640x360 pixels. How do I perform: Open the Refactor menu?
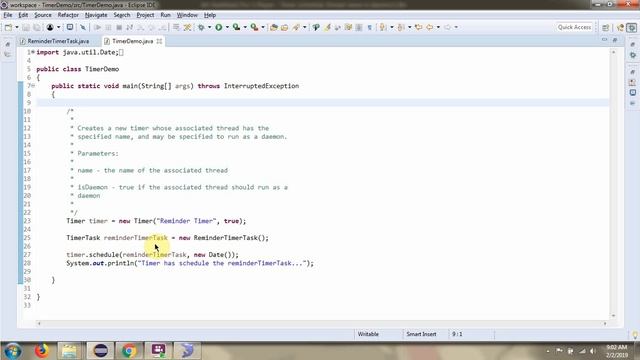(68, 15)
